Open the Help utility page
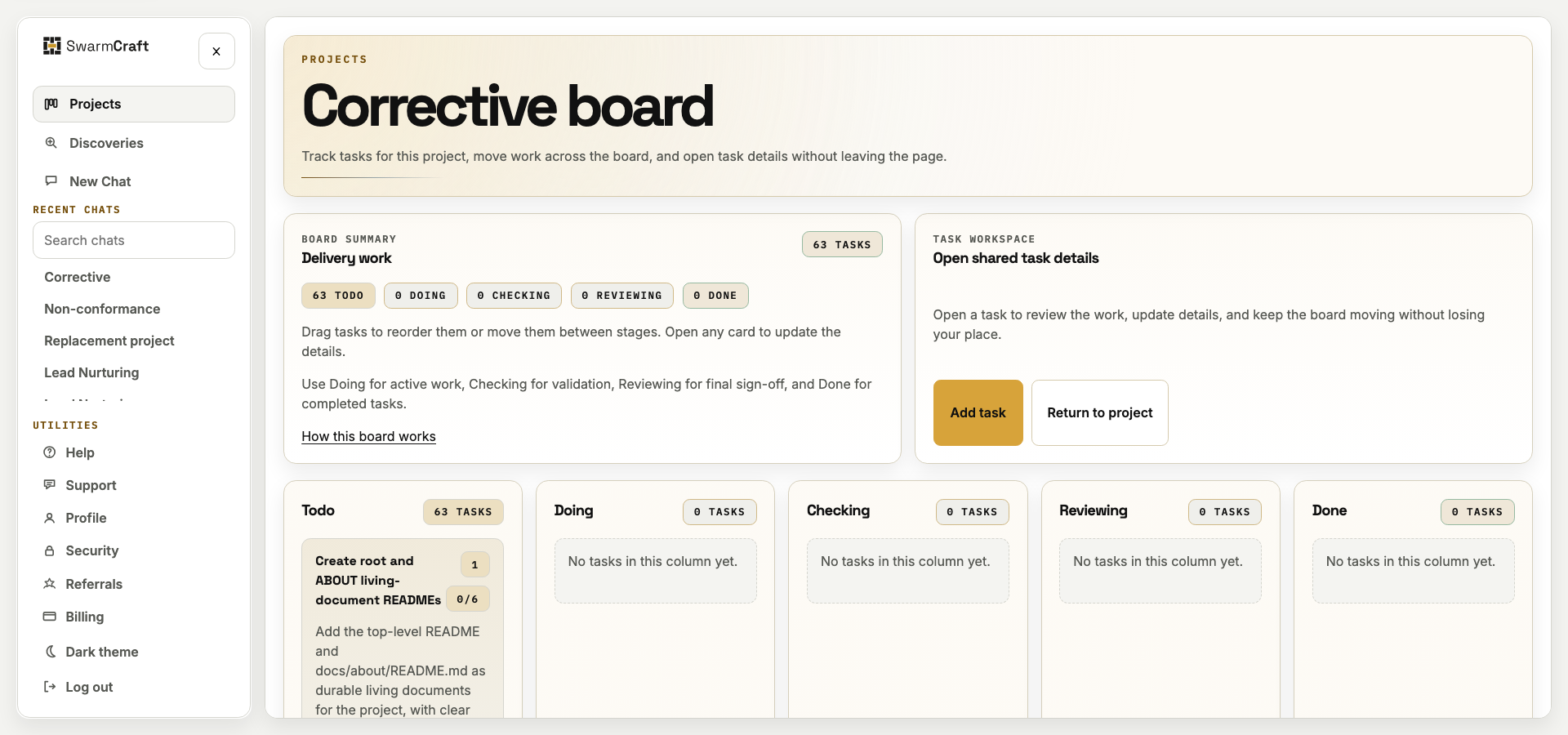 coord(134,452)
